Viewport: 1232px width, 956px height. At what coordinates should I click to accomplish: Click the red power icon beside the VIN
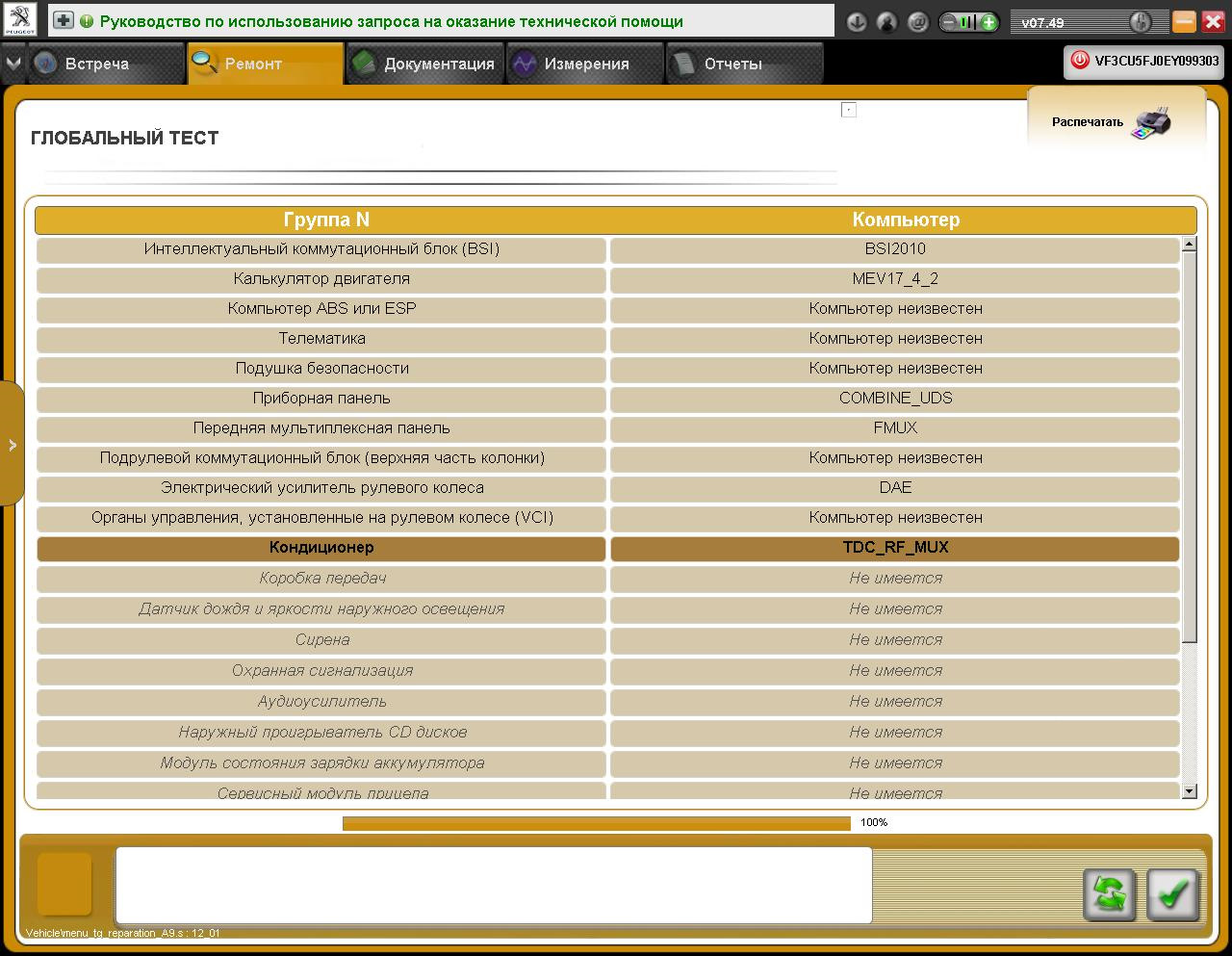point(1080,61)
